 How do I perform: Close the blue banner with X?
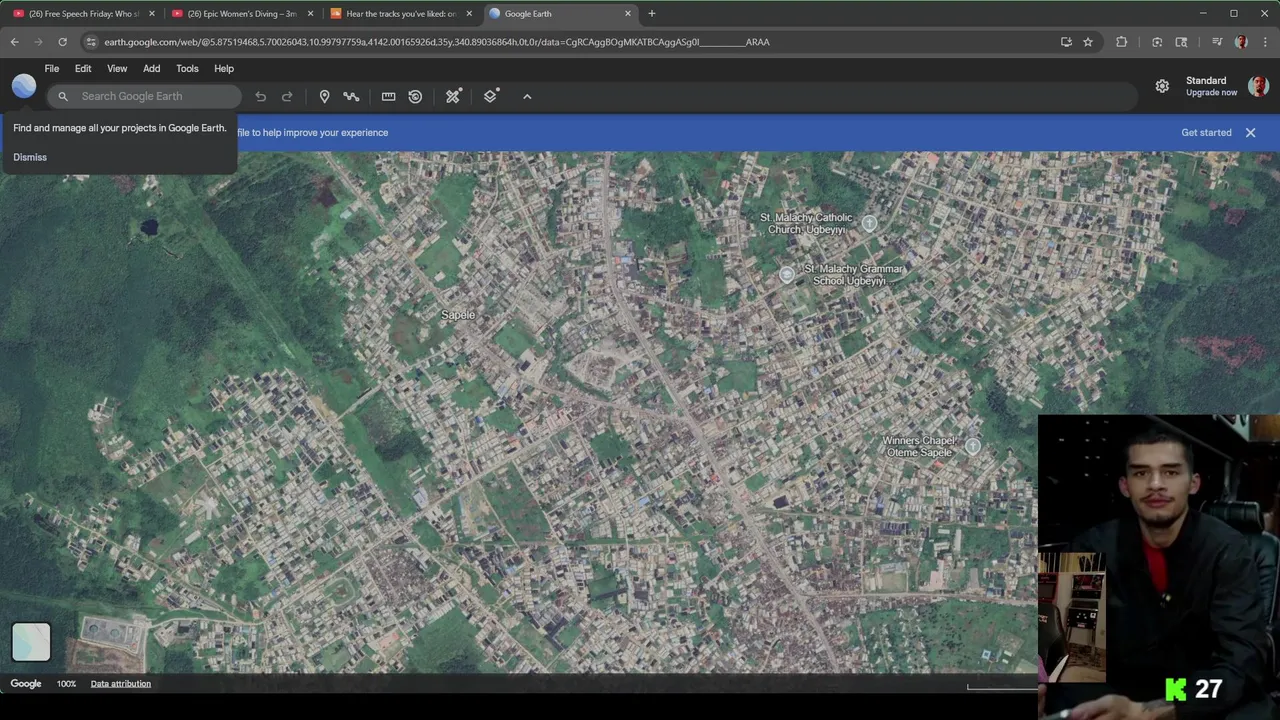1250,132
